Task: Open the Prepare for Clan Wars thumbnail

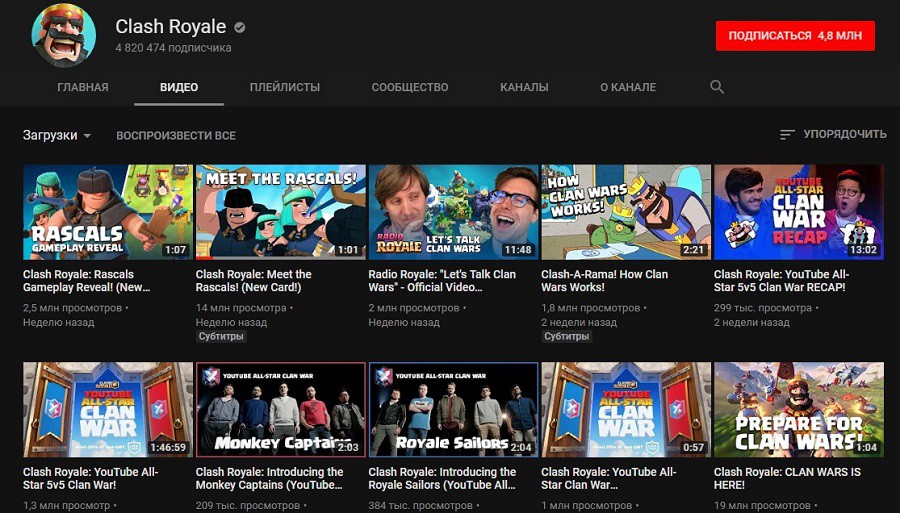Action: pos(799,410)
